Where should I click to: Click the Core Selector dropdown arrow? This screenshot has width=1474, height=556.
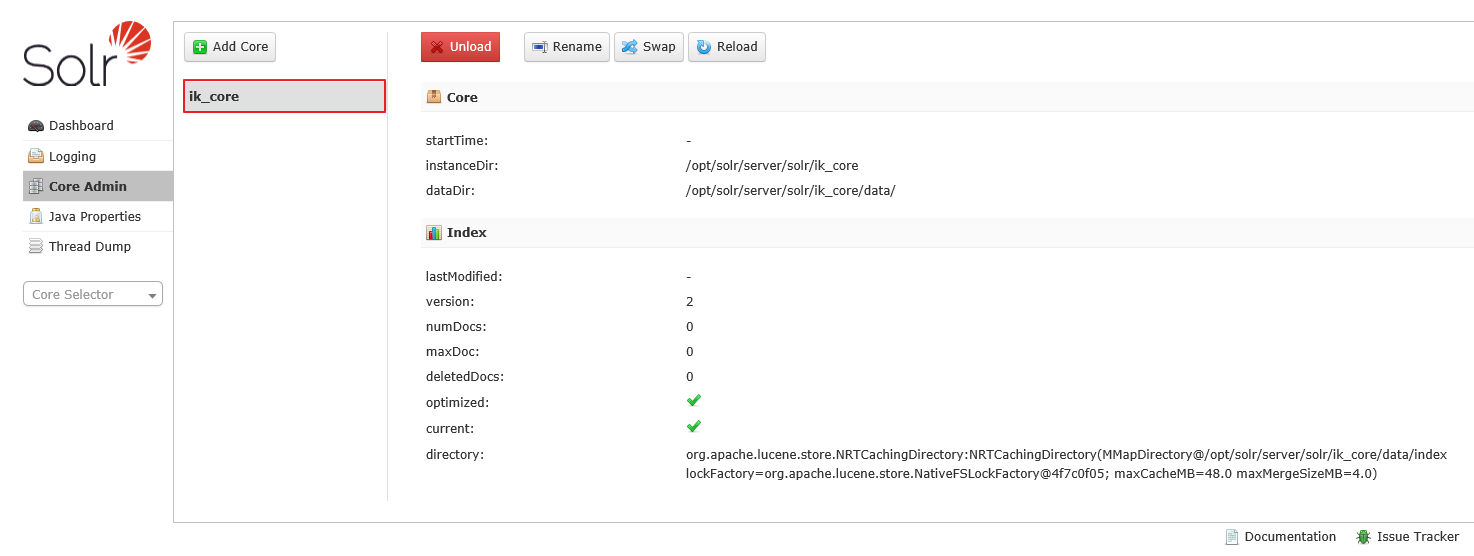152,295
